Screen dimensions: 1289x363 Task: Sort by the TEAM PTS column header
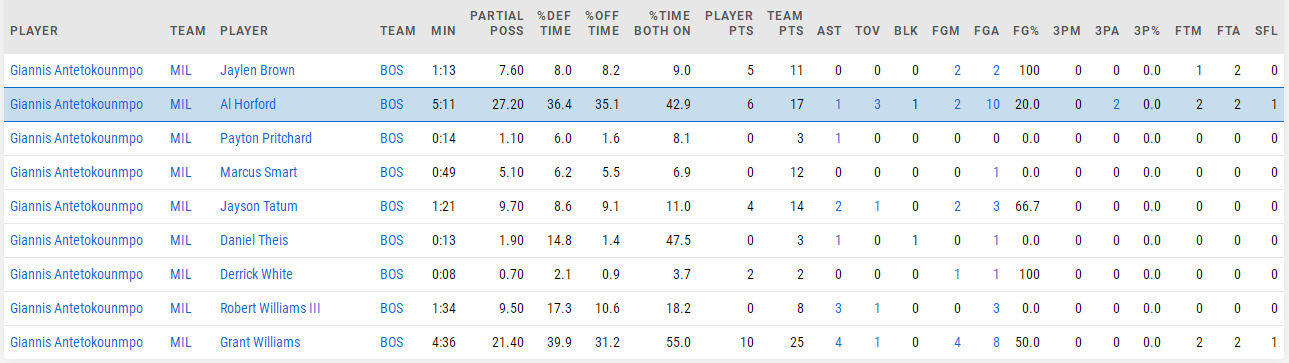[785, 24]
